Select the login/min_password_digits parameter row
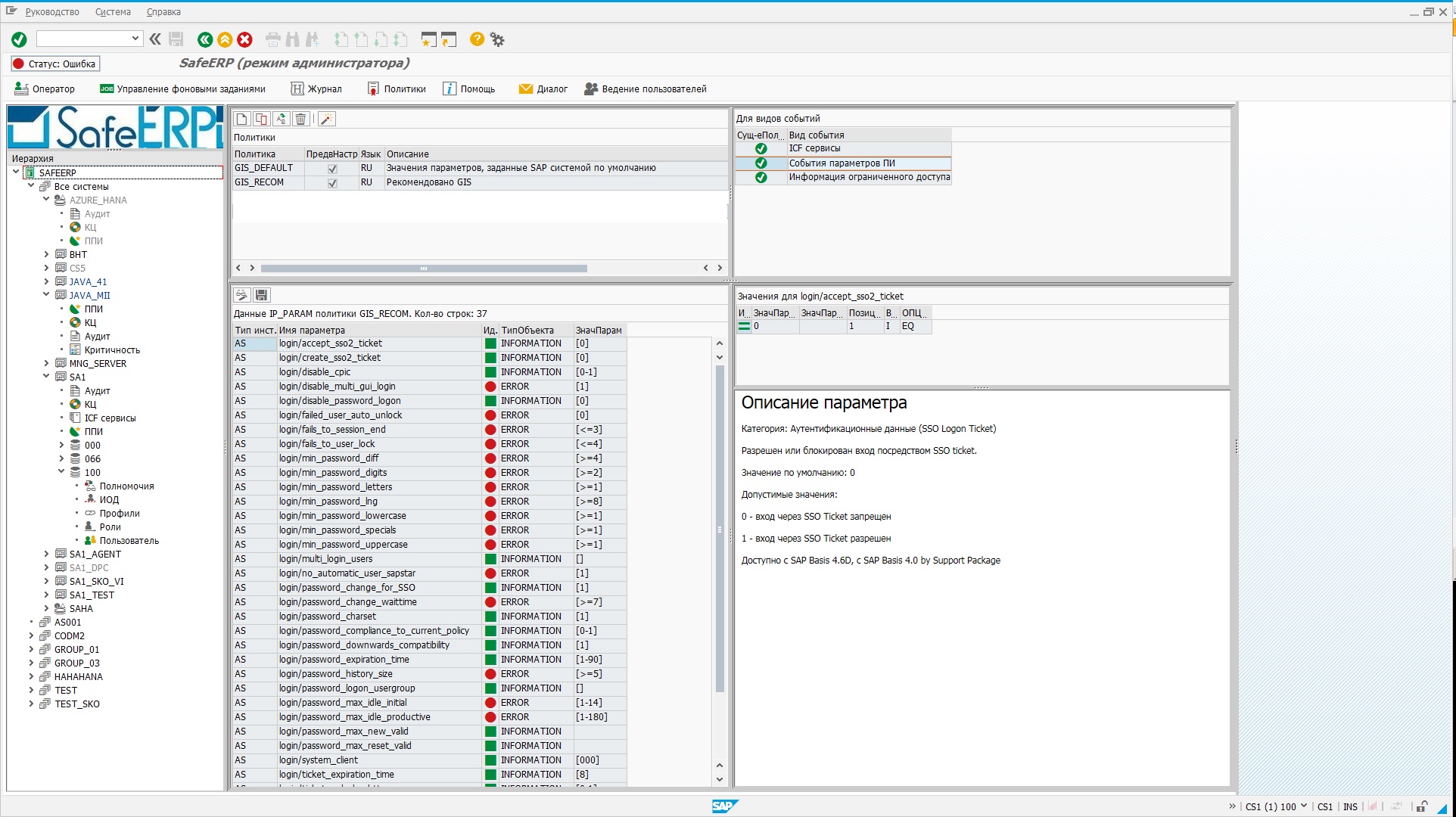 click(332, 473)
